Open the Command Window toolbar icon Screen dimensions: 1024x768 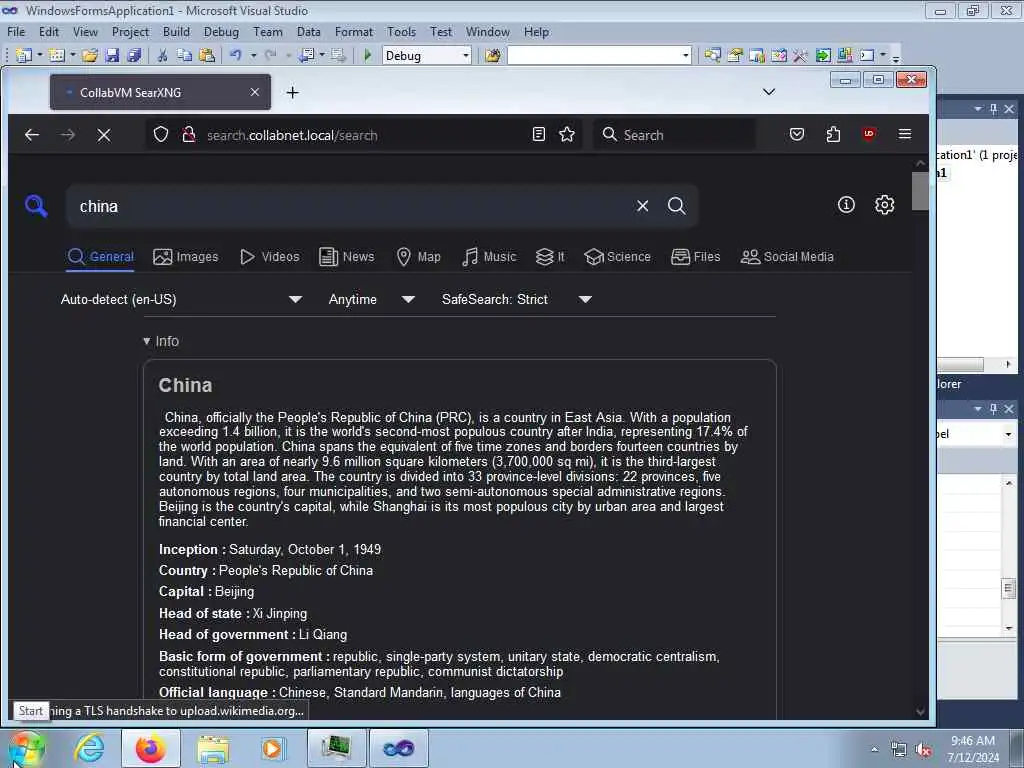click(867, 56)
